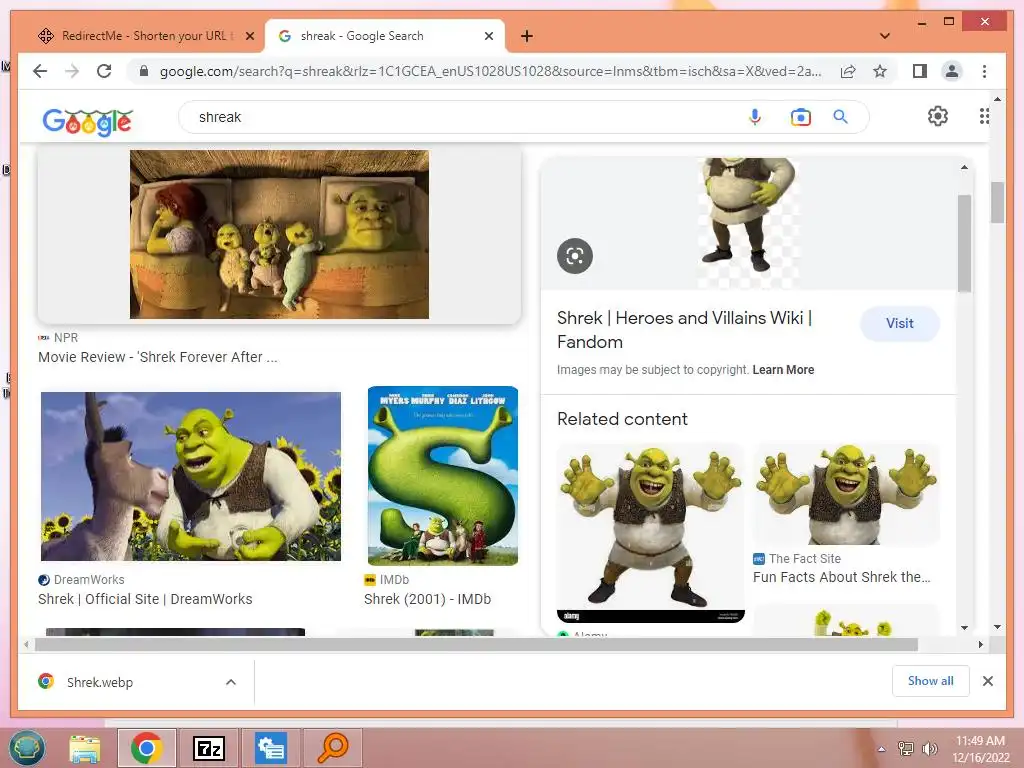Image resolution: width=1024 pixels, height=768 pixels.
Task: Open the Google apps grid
Action: click(x=984, y=116)
